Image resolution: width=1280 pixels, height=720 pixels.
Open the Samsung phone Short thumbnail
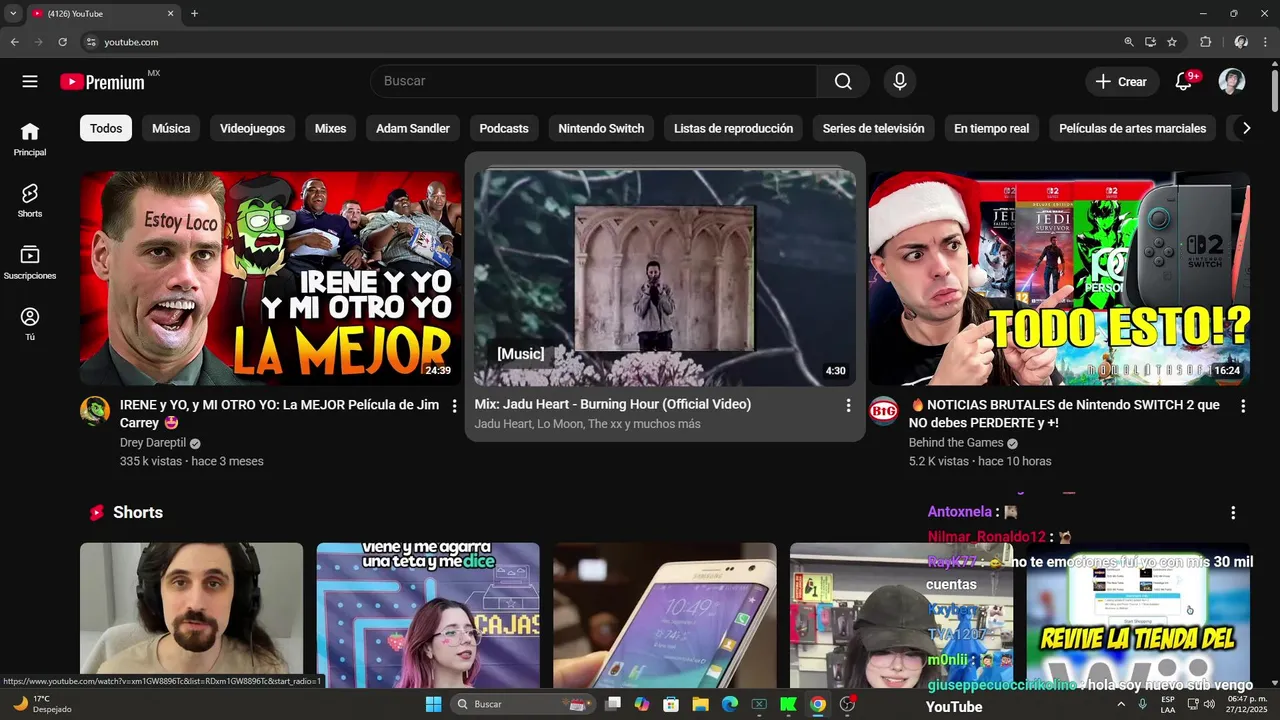click(x=665, y=615)
